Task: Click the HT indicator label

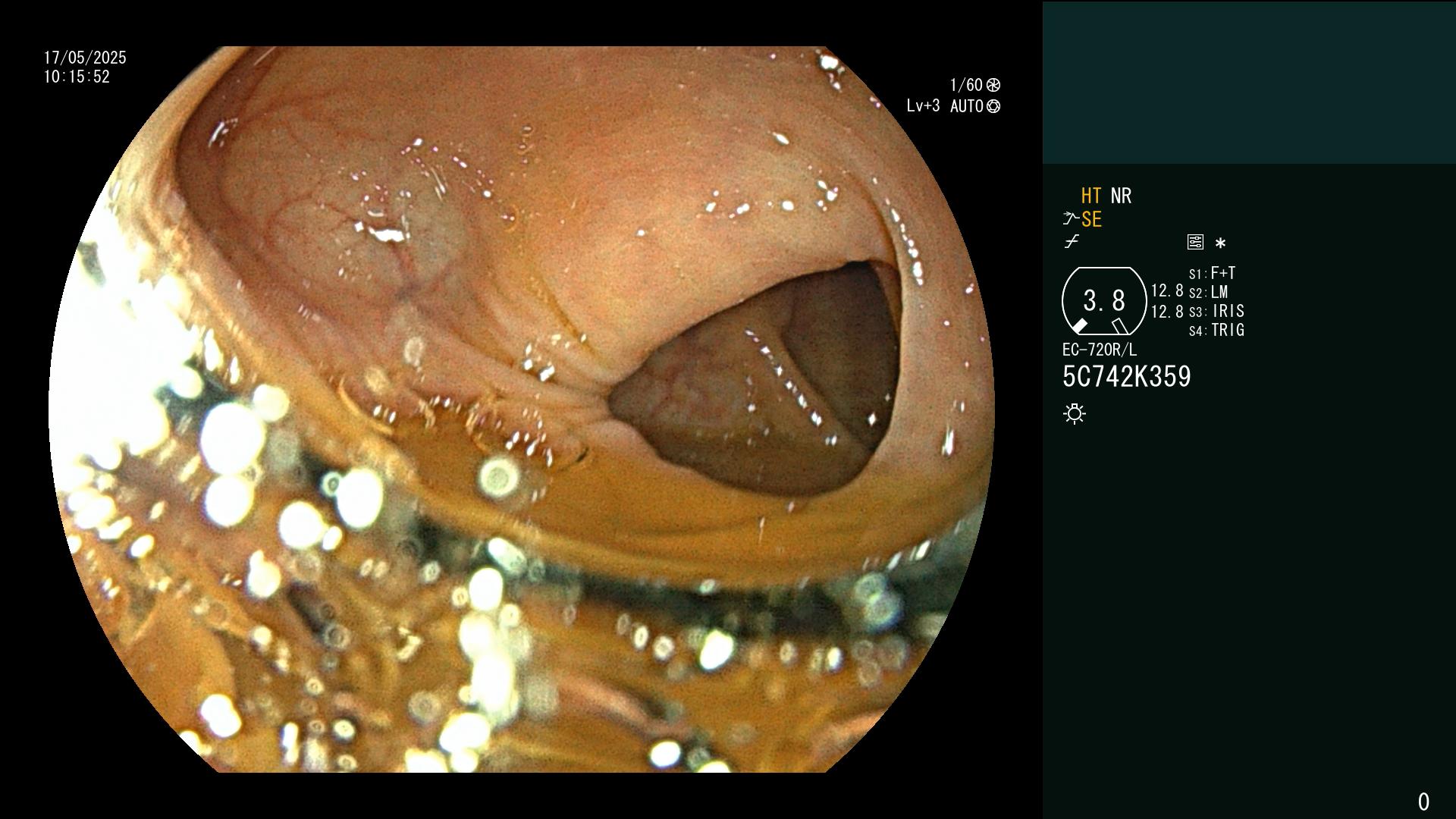Action: 1091,196
